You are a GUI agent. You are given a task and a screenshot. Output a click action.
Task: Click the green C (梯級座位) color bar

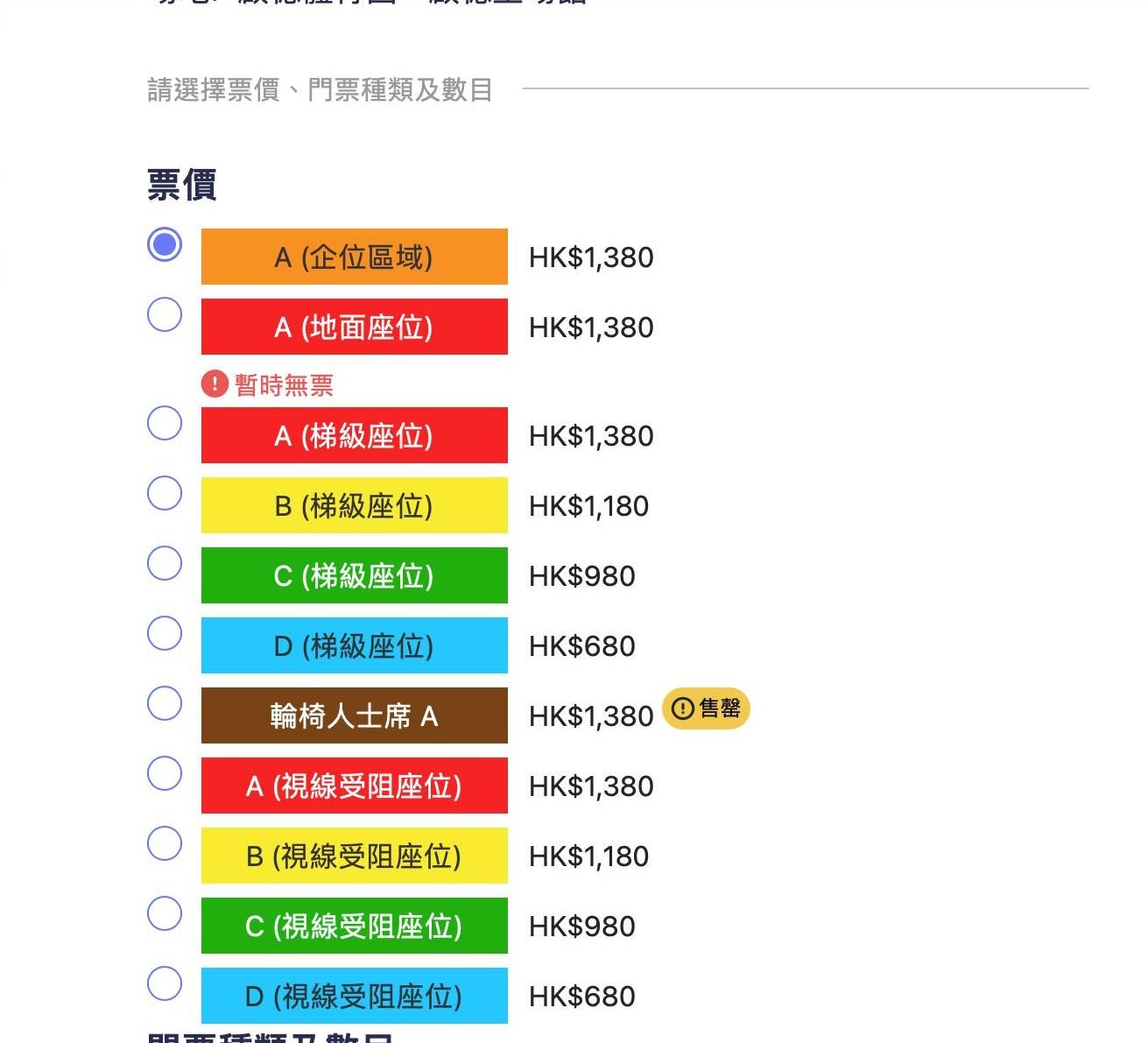pos(354,575)
